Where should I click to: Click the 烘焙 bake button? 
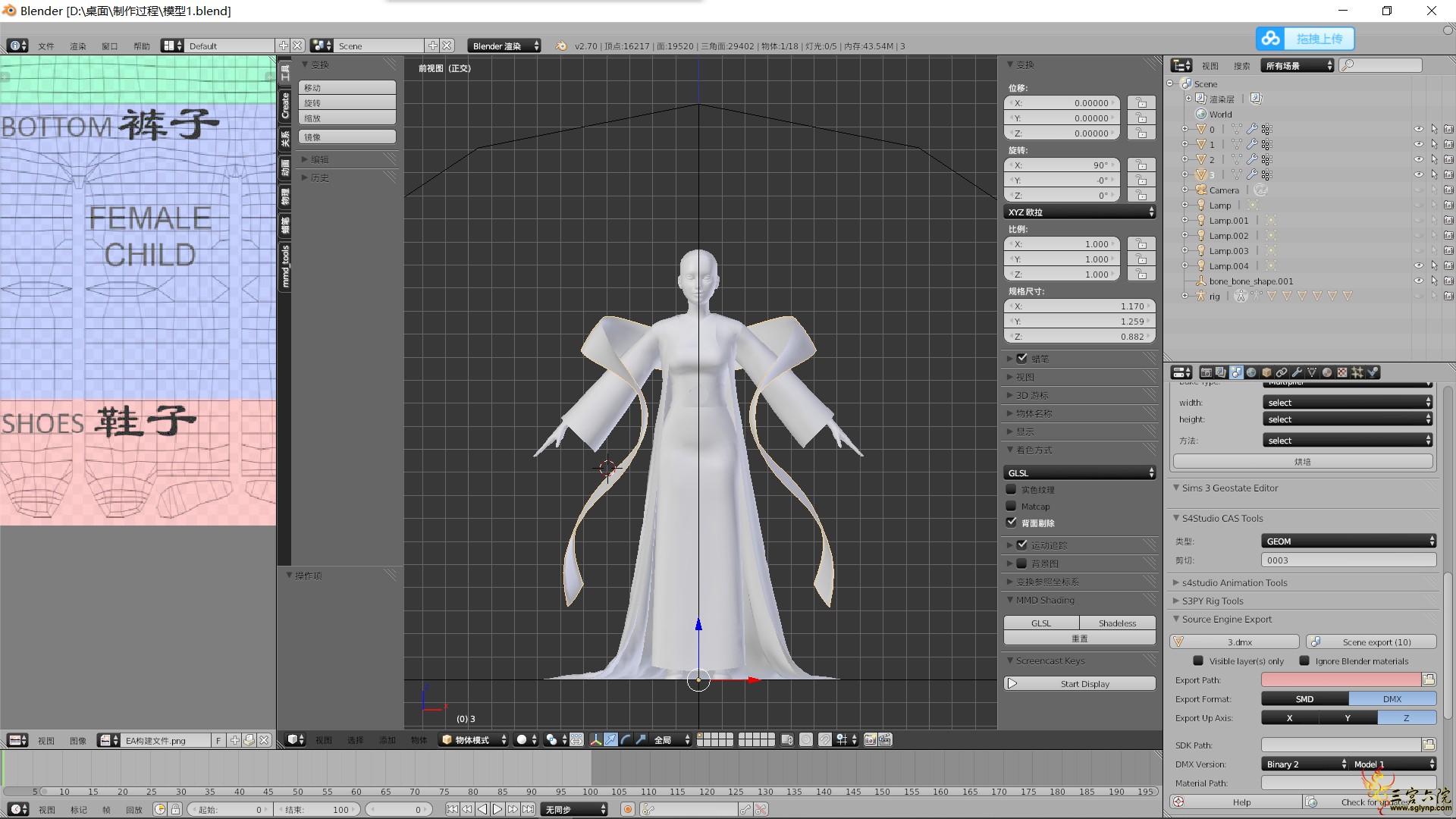pos(1303,461)
